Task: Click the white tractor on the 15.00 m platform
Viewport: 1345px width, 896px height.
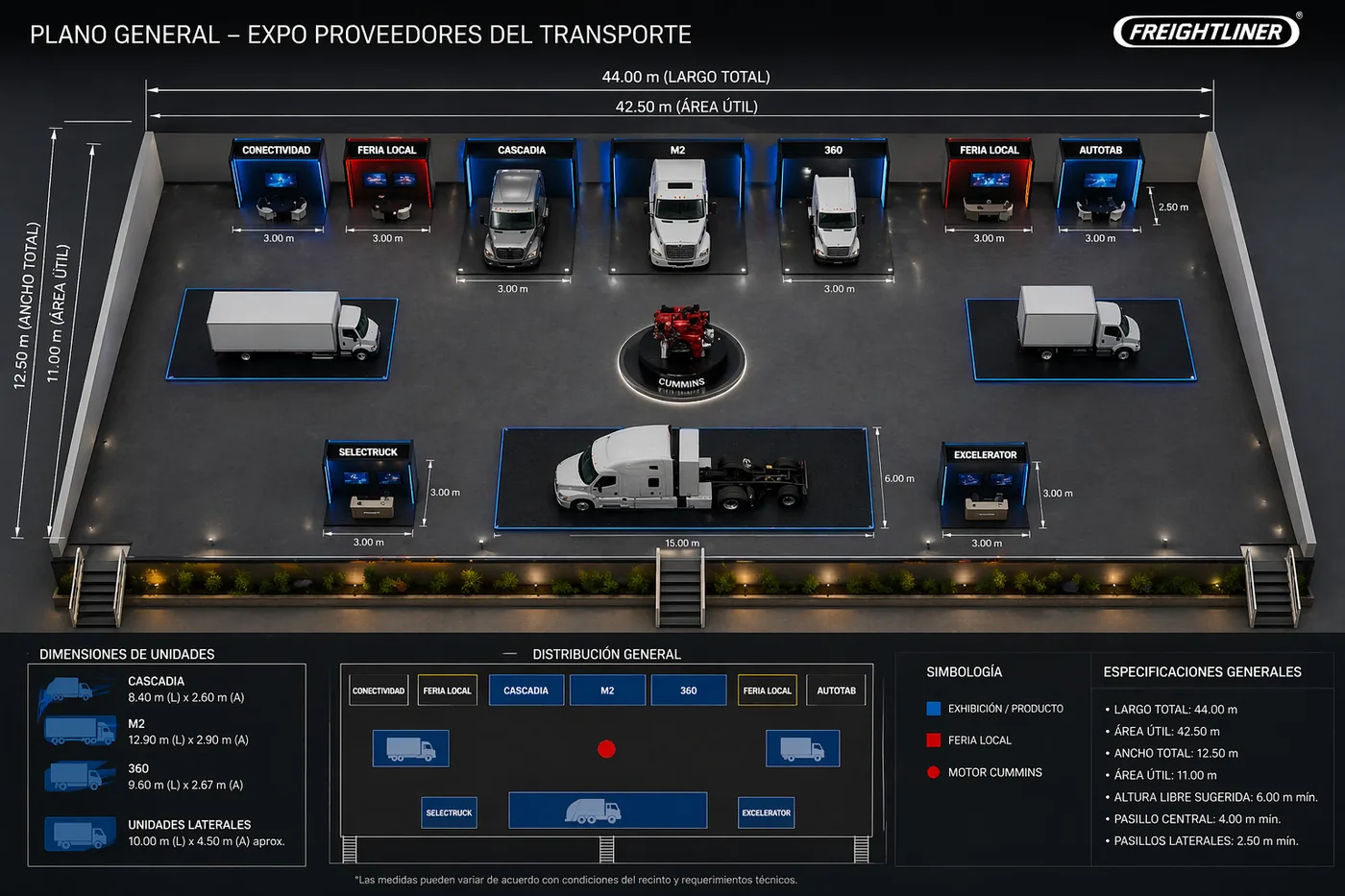Action: pyautogui.click(x=681, y=469)
